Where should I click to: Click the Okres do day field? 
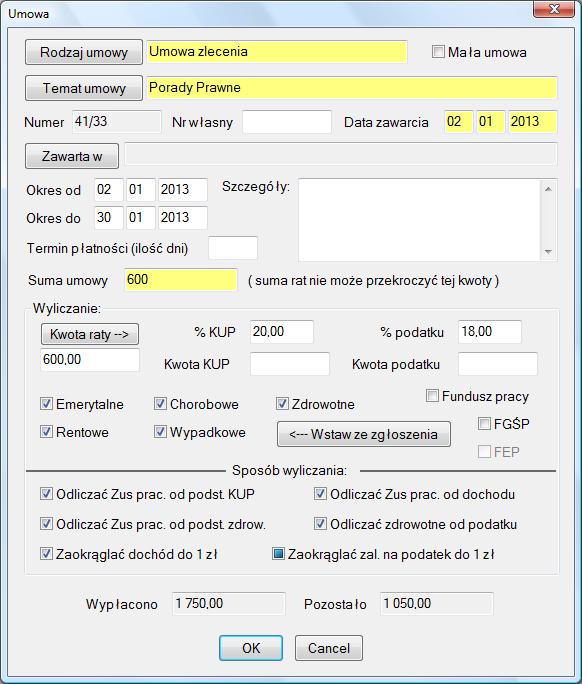point(109,218)
